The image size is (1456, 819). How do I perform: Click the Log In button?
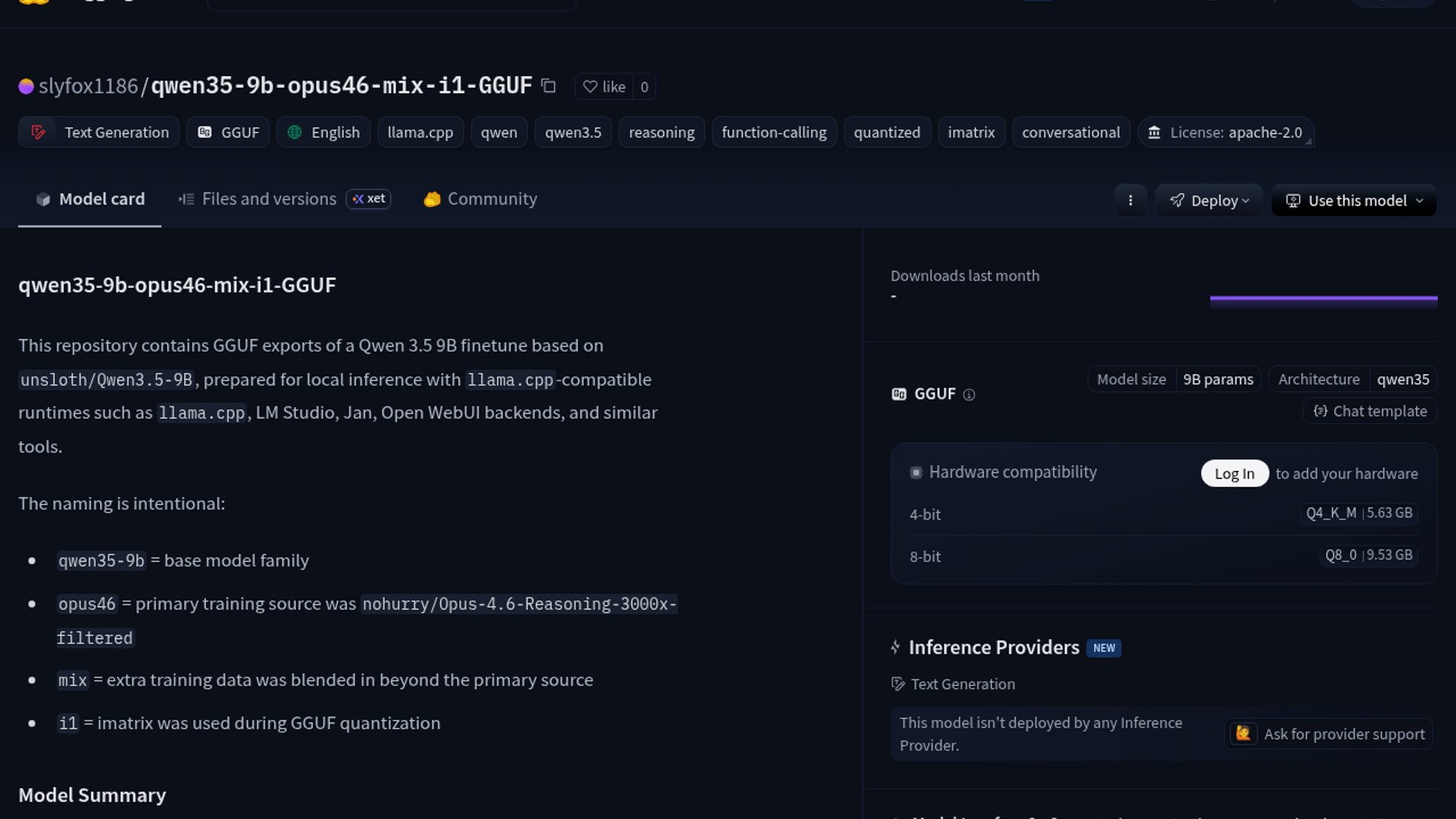tap(1234, 473)
